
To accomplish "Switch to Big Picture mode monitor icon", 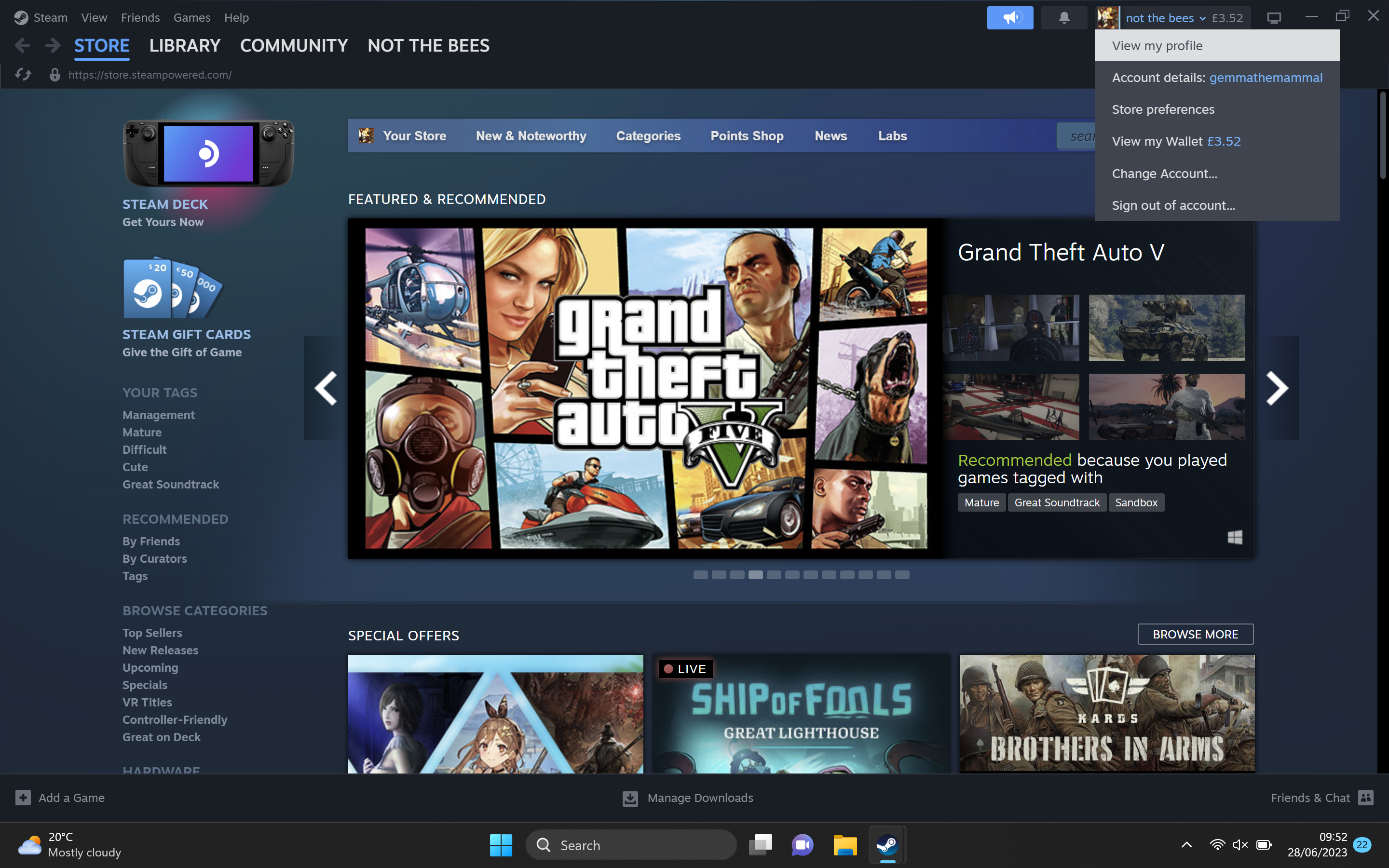I will pos(1274,18).
